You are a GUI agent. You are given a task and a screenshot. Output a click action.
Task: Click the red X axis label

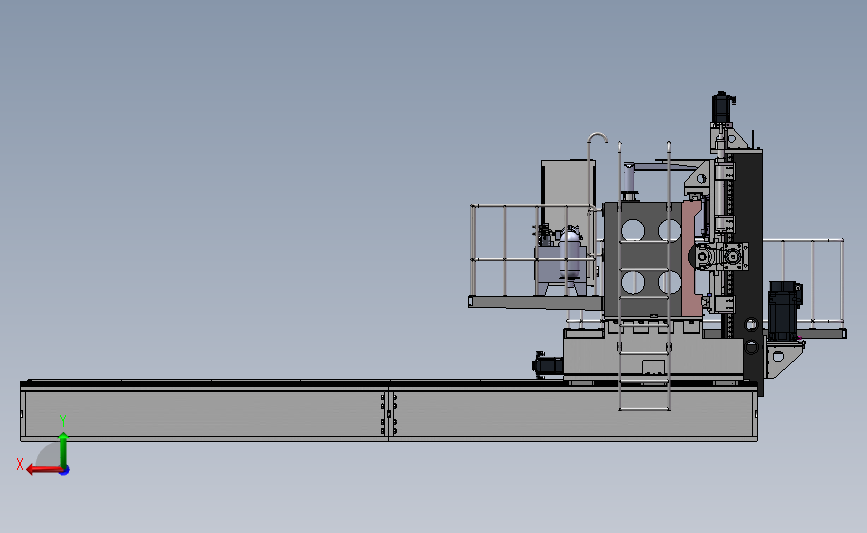20,464
